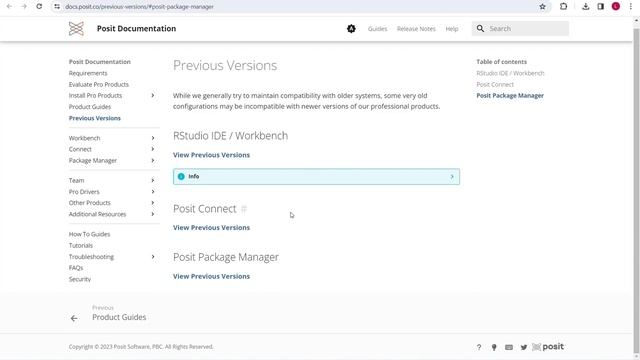Open Release Notes in header
Viewport: 640px width, 360px height.
pos(416,29)
